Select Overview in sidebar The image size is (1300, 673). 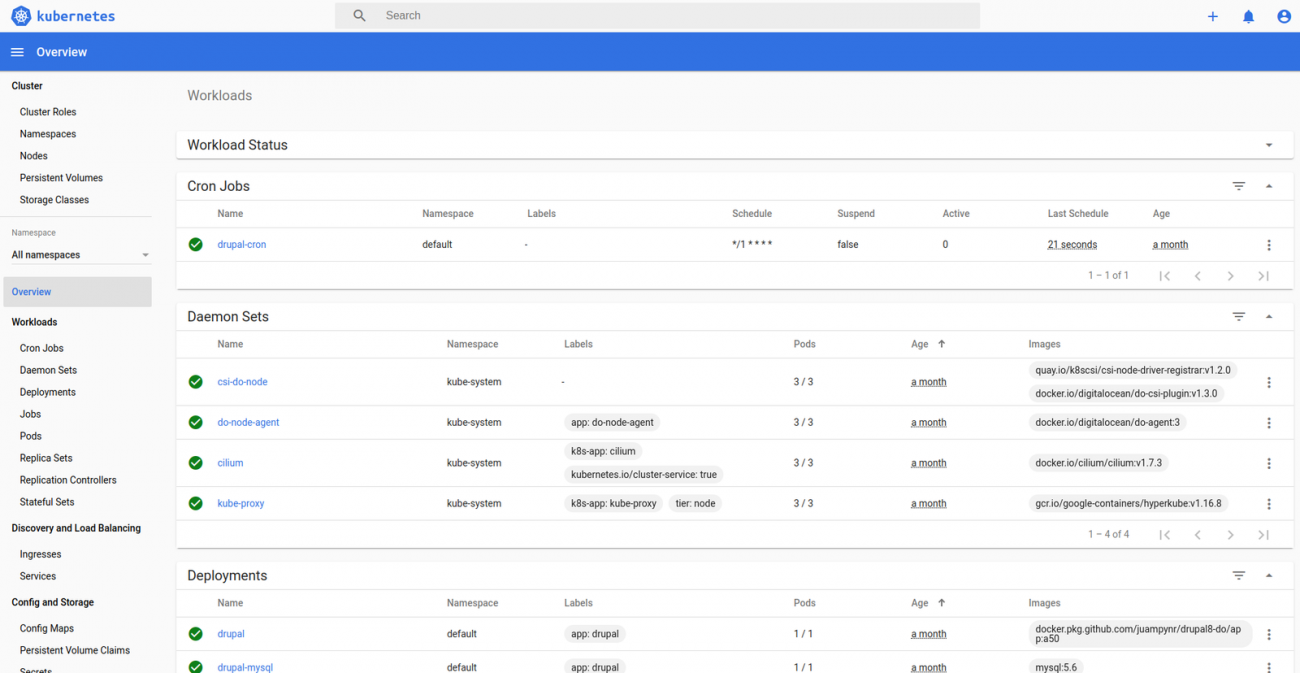click(x=76, y=292)
